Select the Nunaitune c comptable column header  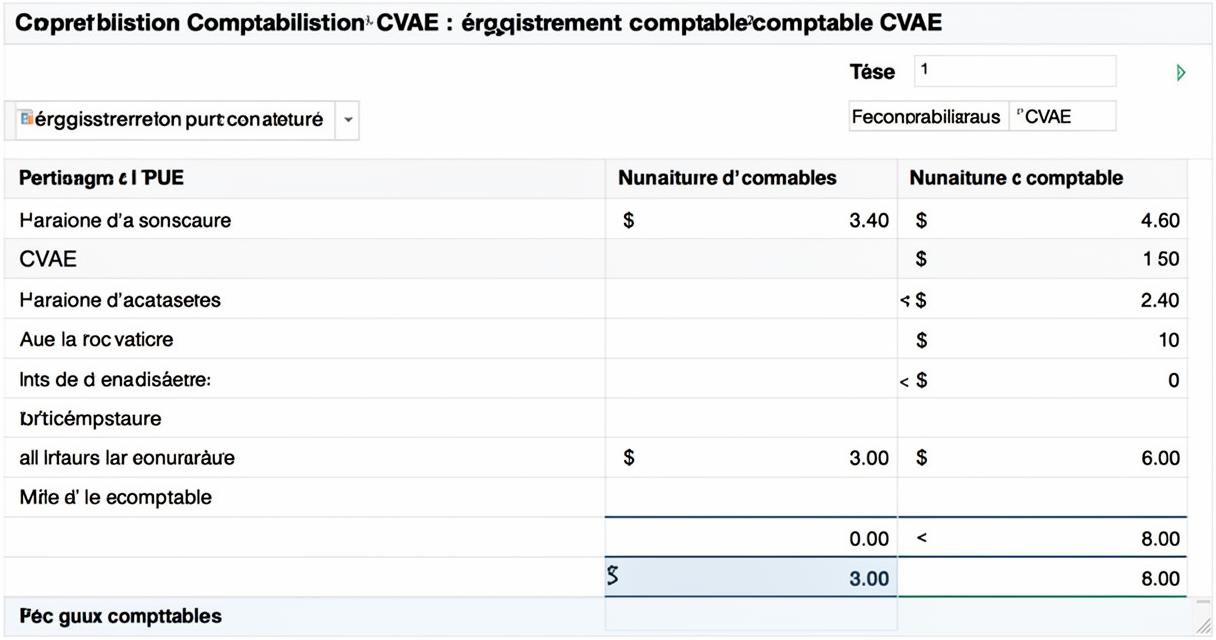[1042, 178]
